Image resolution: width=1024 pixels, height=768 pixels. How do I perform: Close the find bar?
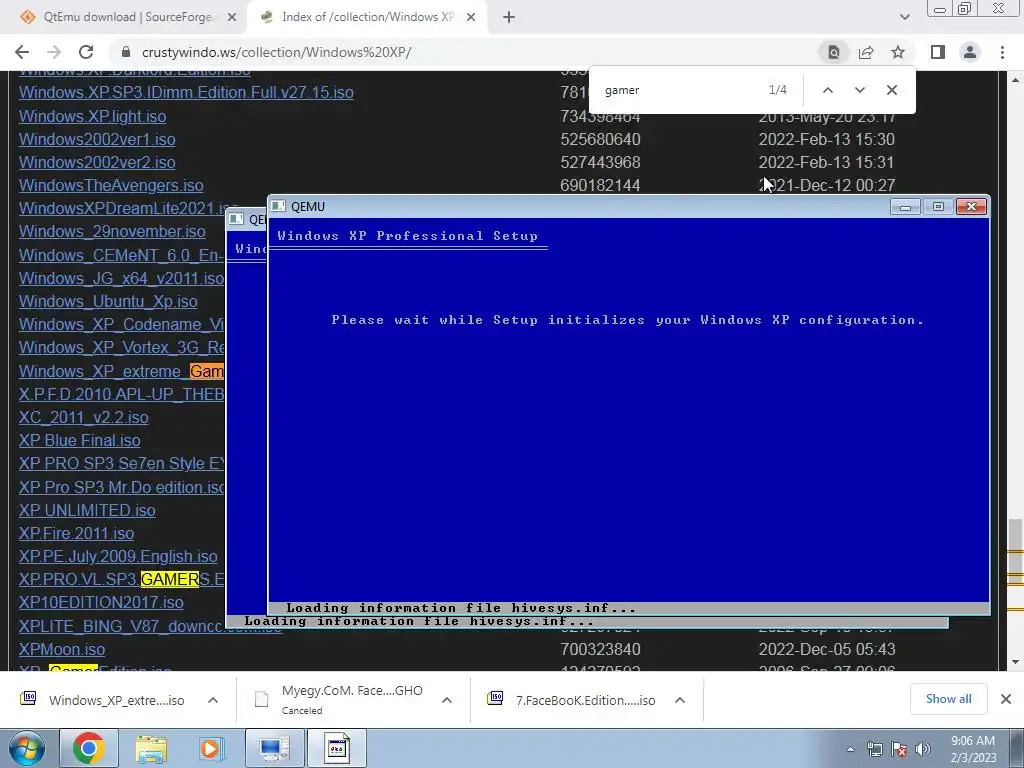point(891,90)
